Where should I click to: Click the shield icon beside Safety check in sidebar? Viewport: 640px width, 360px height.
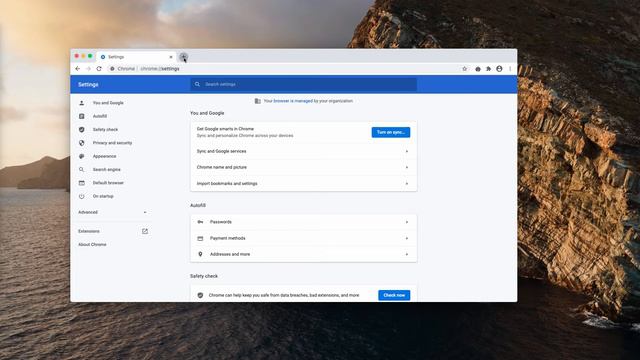click(x=82, y=129)
